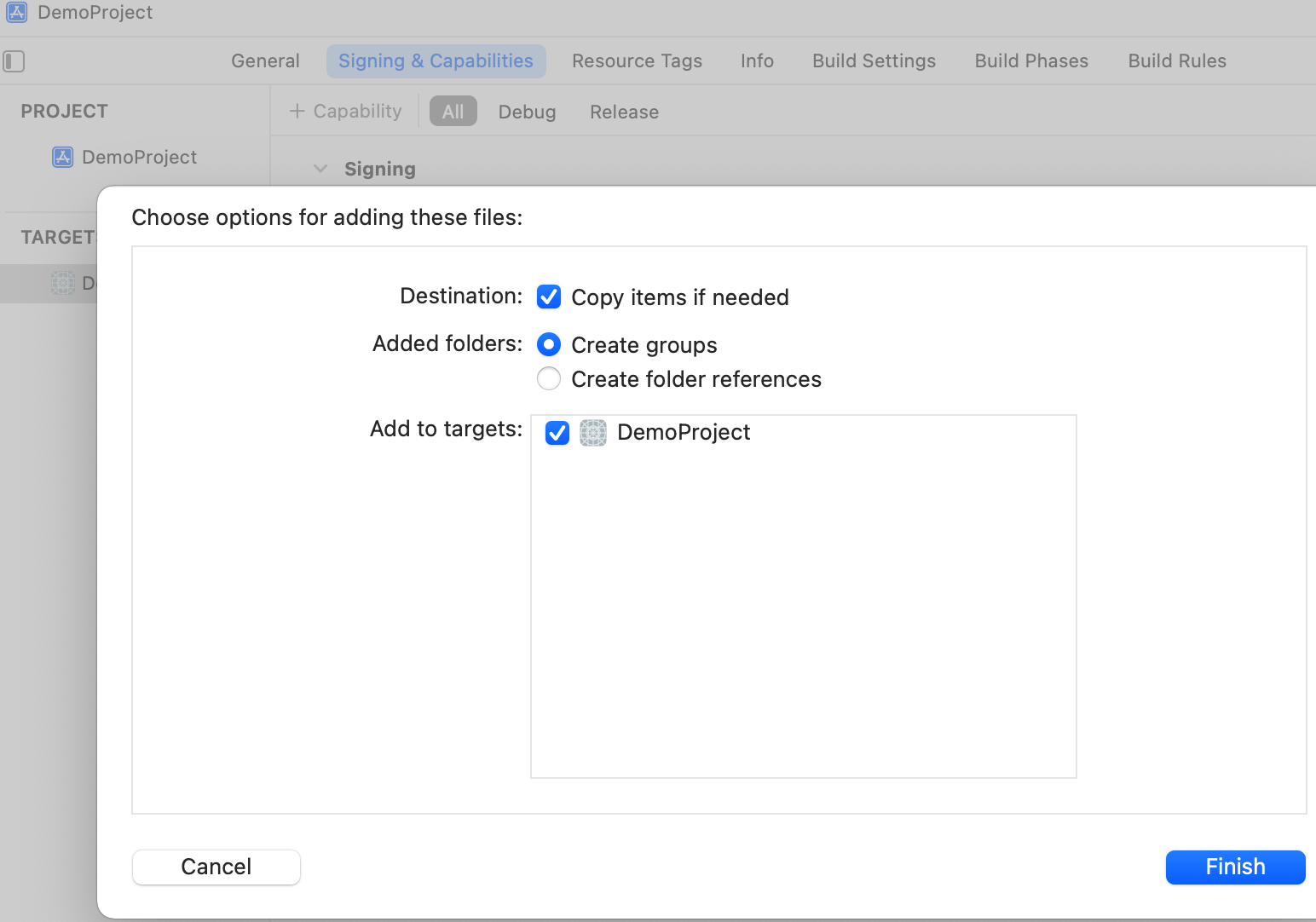
Task: Click the Signing section heading
Action: (380, 169)
